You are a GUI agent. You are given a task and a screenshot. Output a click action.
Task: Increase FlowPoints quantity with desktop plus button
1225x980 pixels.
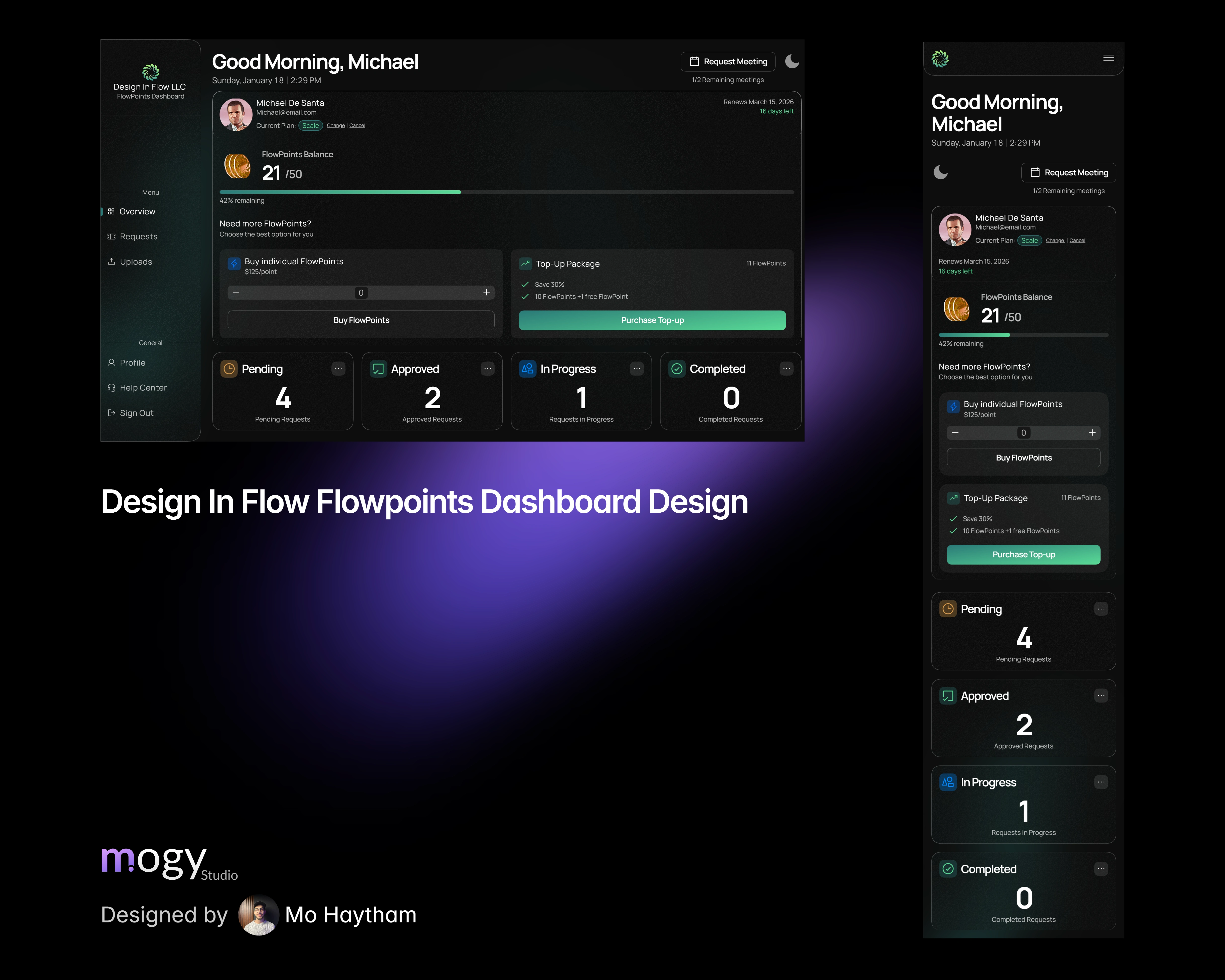(x=486, y=293)
